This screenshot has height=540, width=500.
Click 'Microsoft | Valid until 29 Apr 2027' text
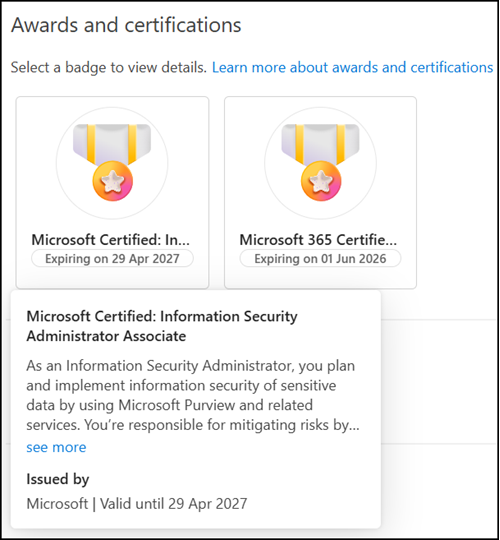pos(137,503)
